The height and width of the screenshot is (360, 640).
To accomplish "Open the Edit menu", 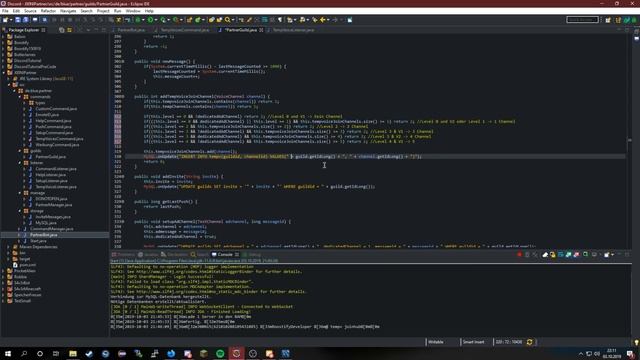I will click(x=16, y=11).
